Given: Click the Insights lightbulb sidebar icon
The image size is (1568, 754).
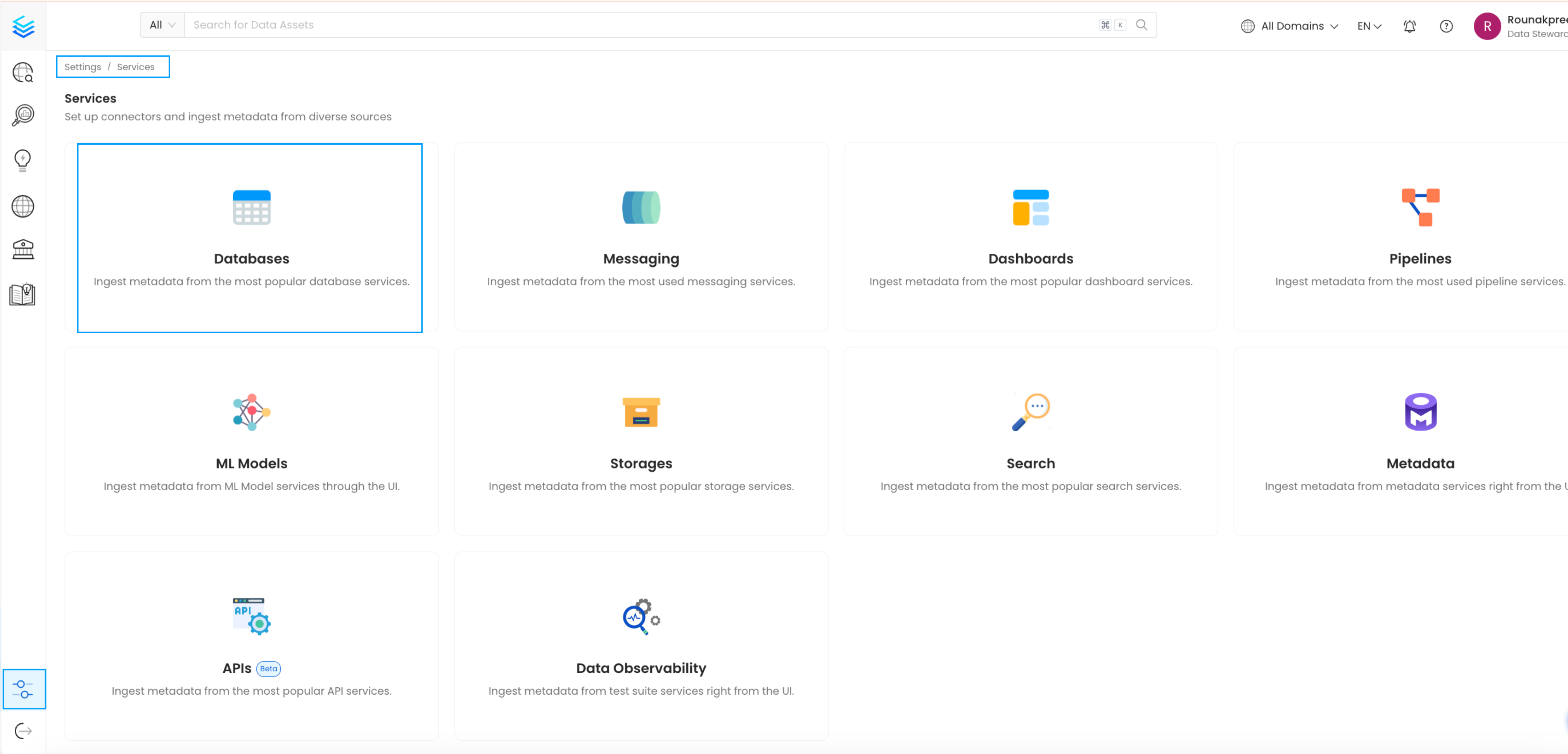Looking at the screenshot, I should [x=23, y=160].
